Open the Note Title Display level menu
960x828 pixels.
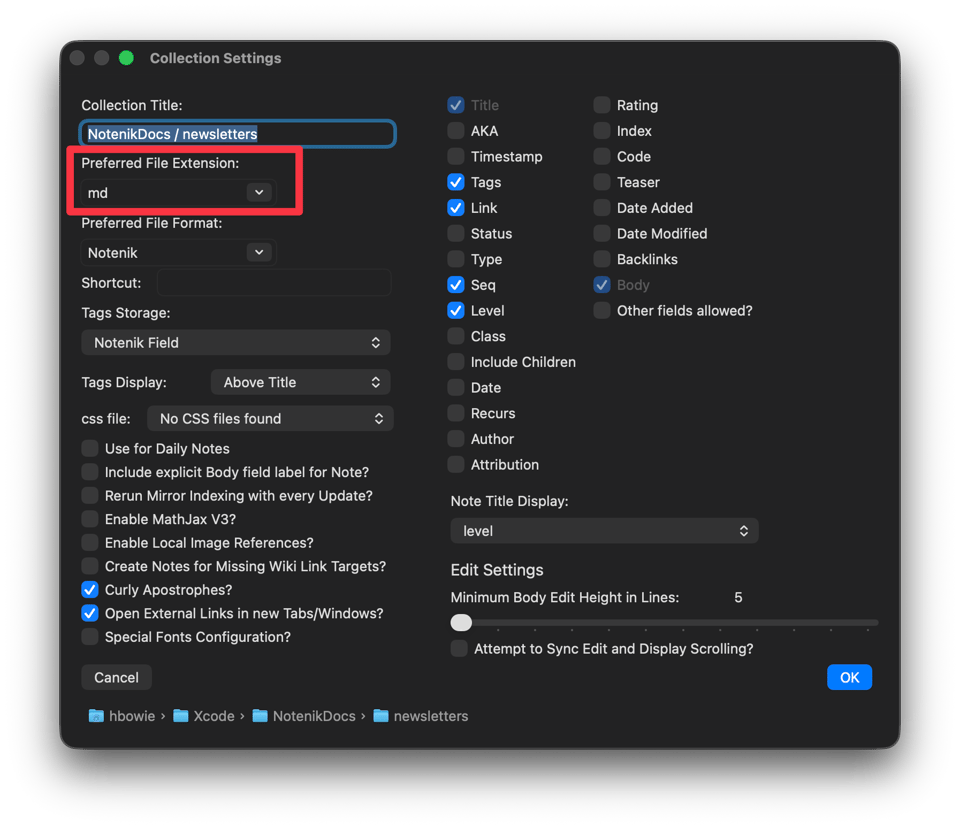coord(604,531)
